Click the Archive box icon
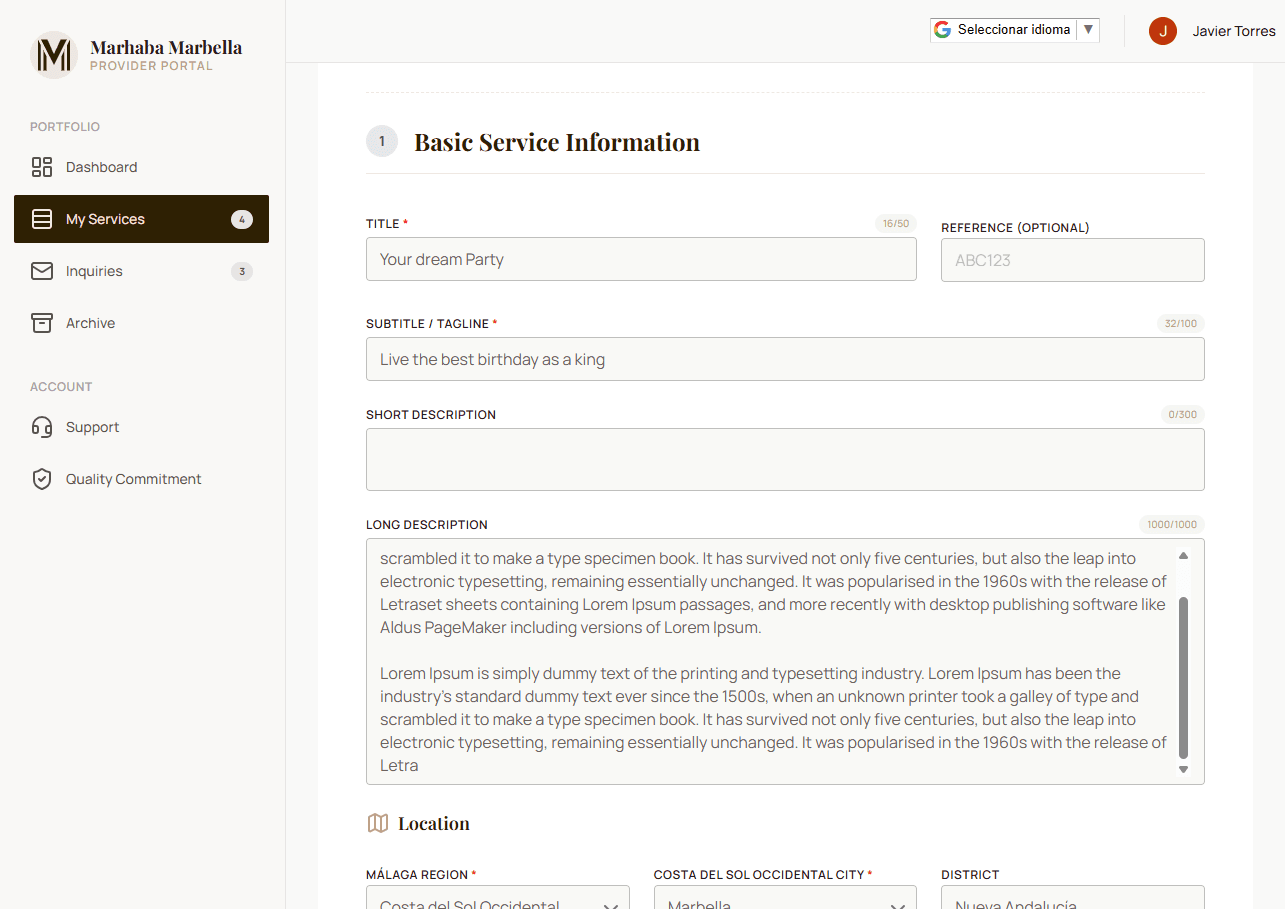Screen dimensions: 1285x909 pos(42,323)
